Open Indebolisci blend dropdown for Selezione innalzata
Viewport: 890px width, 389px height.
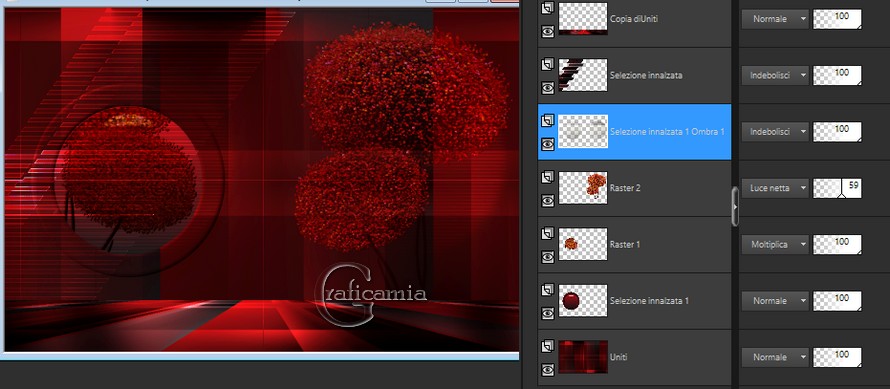[775, 75]
